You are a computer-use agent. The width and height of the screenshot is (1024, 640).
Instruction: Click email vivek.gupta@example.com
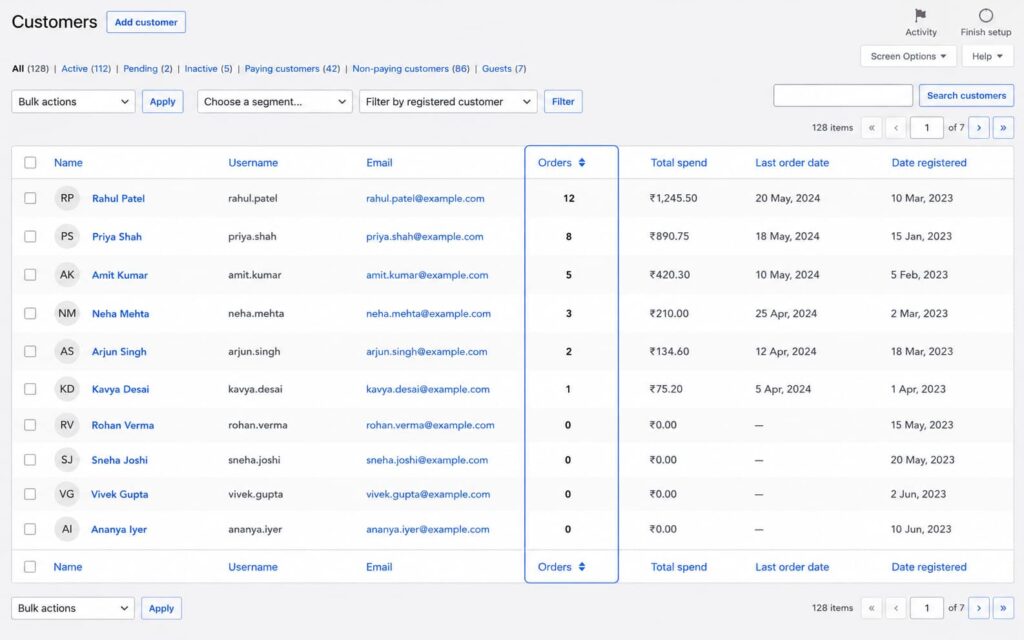[428, 494]
